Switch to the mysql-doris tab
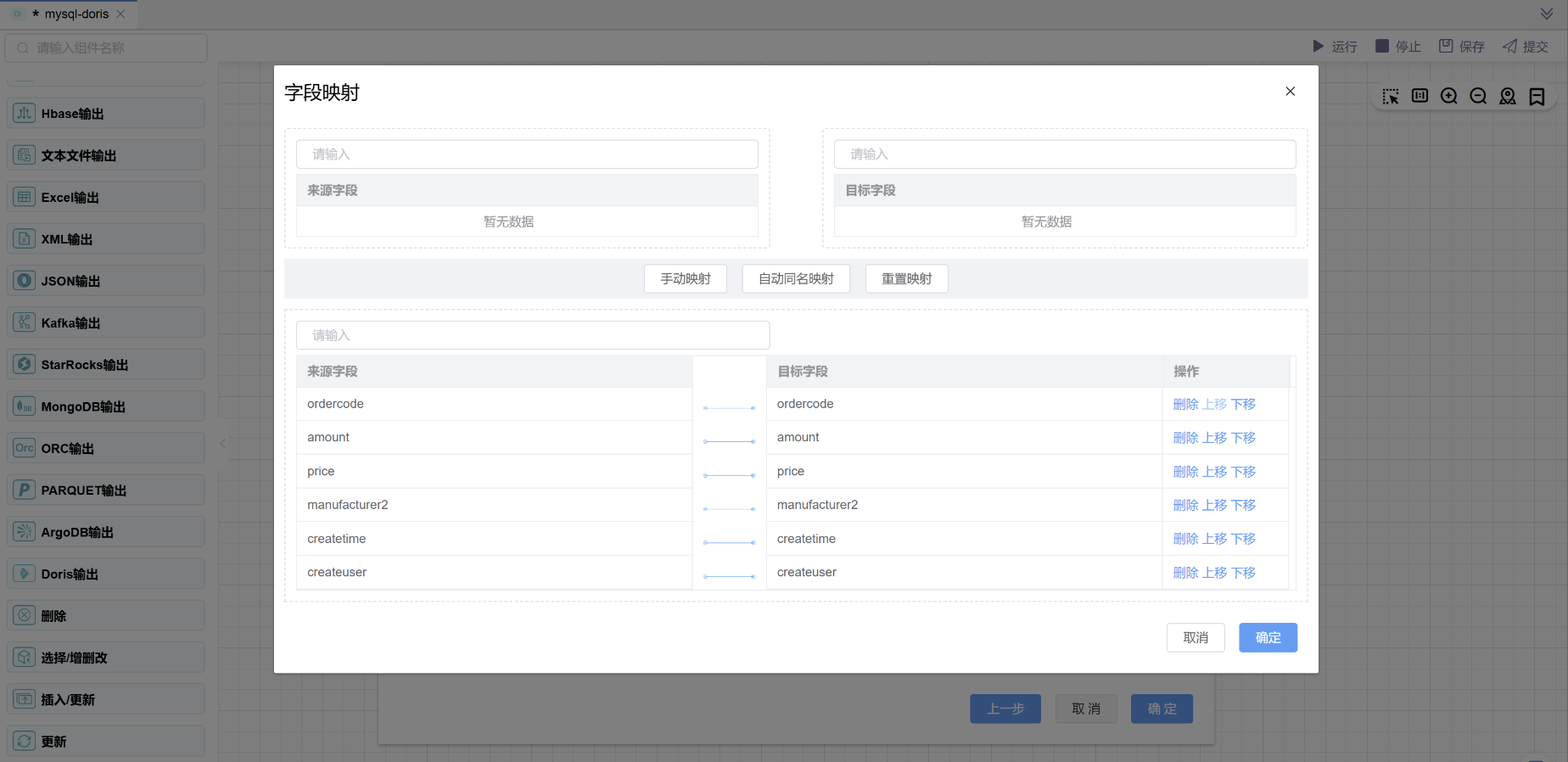1568x762 pixels. (76, 14)
